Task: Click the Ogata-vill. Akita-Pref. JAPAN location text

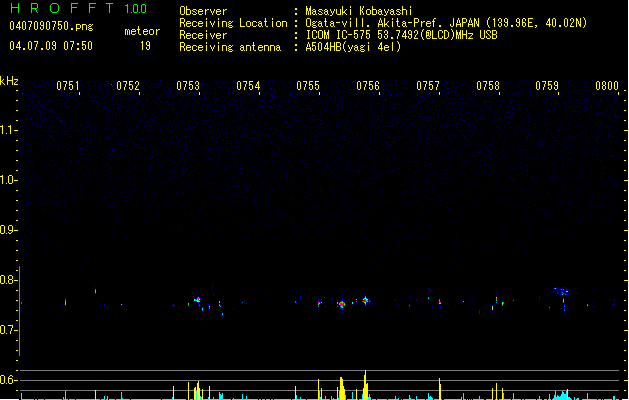Action: tap(446, 23)
